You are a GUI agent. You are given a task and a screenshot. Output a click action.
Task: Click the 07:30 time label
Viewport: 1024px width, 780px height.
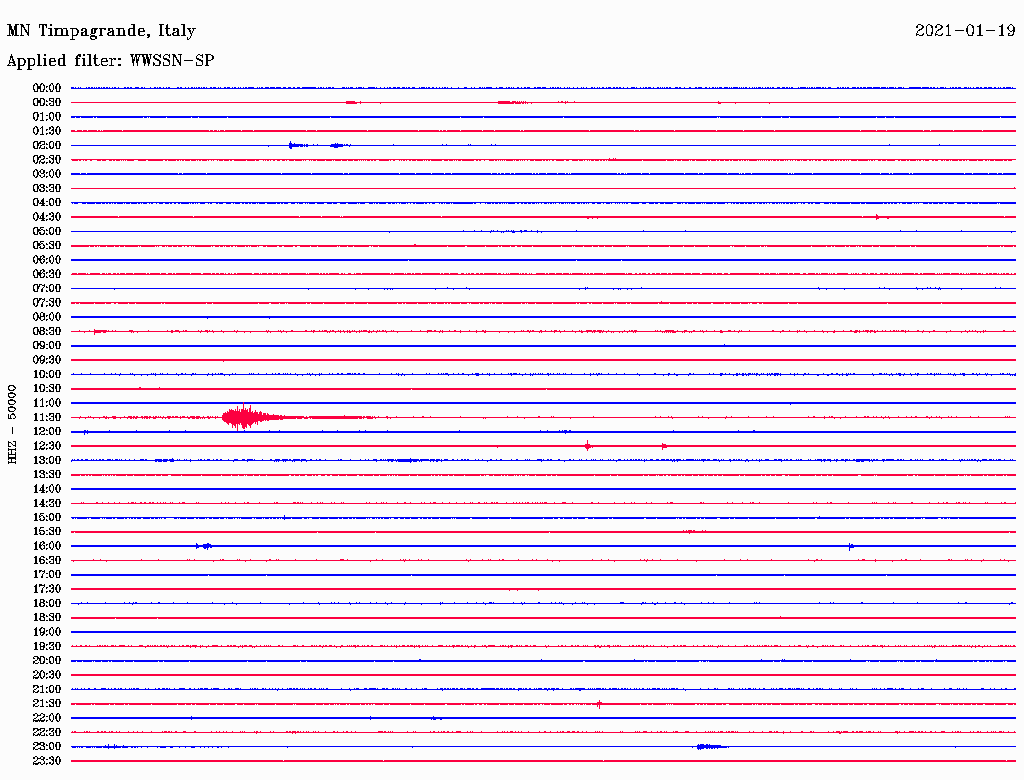[47, 302]
